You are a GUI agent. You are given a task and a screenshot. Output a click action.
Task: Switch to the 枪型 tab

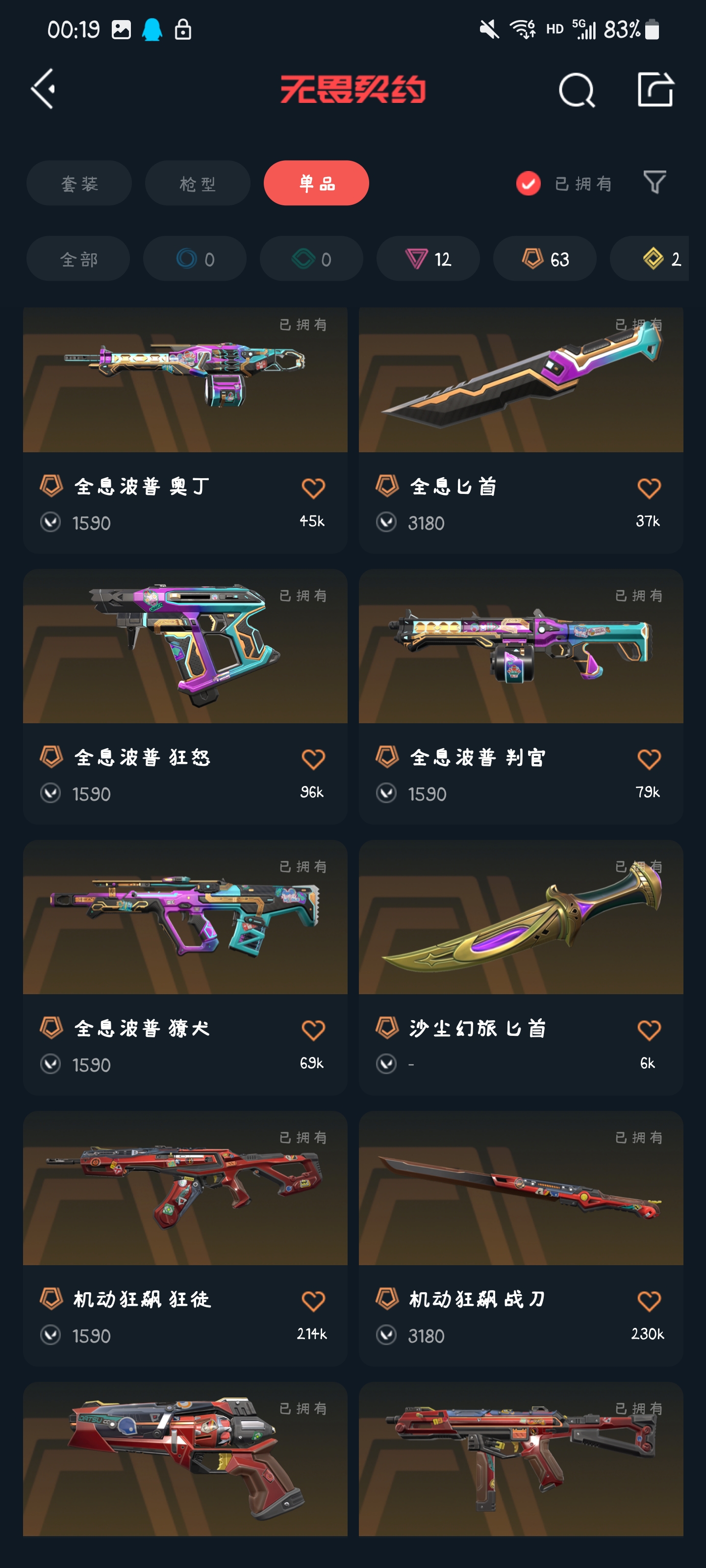tap(198, 183)
